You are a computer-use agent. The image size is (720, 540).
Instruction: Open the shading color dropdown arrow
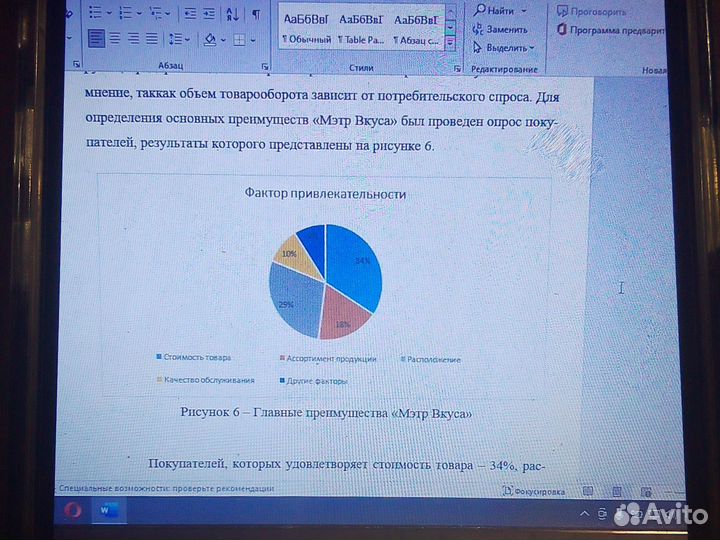(x=223, y=41)
